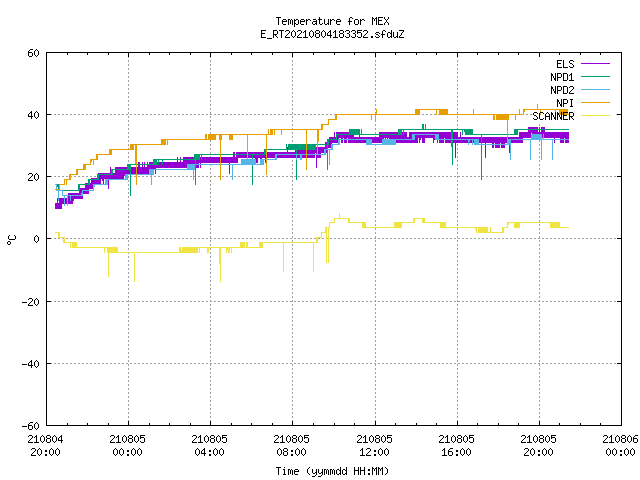Click the x-axis tick label 210805 08:00

click(291, 446)
